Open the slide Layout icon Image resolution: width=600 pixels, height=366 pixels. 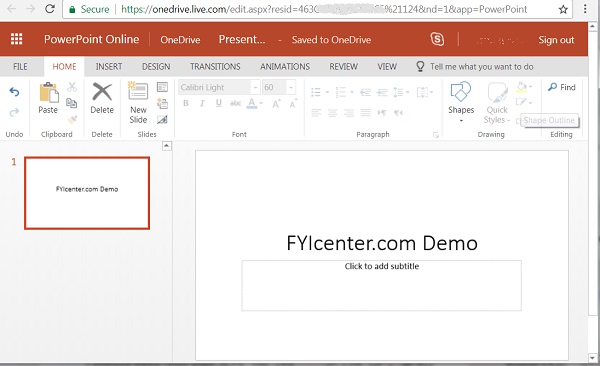[x=163, y=87]
